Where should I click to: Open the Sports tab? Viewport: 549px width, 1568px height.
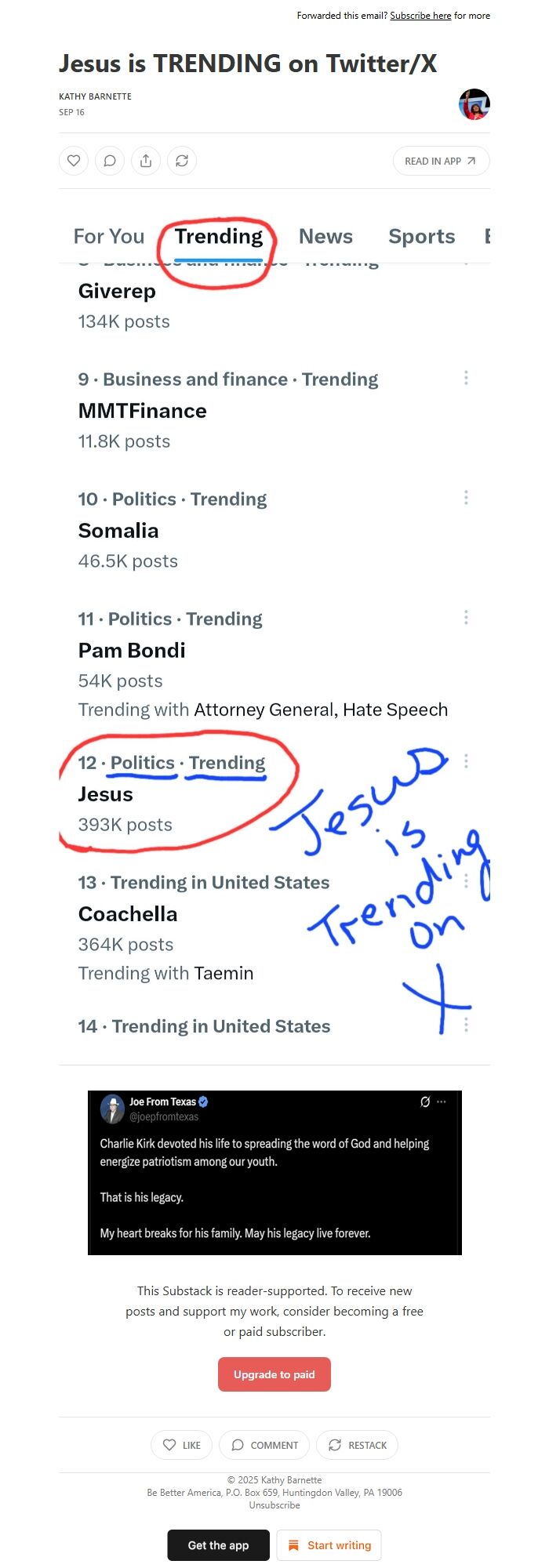422,236
